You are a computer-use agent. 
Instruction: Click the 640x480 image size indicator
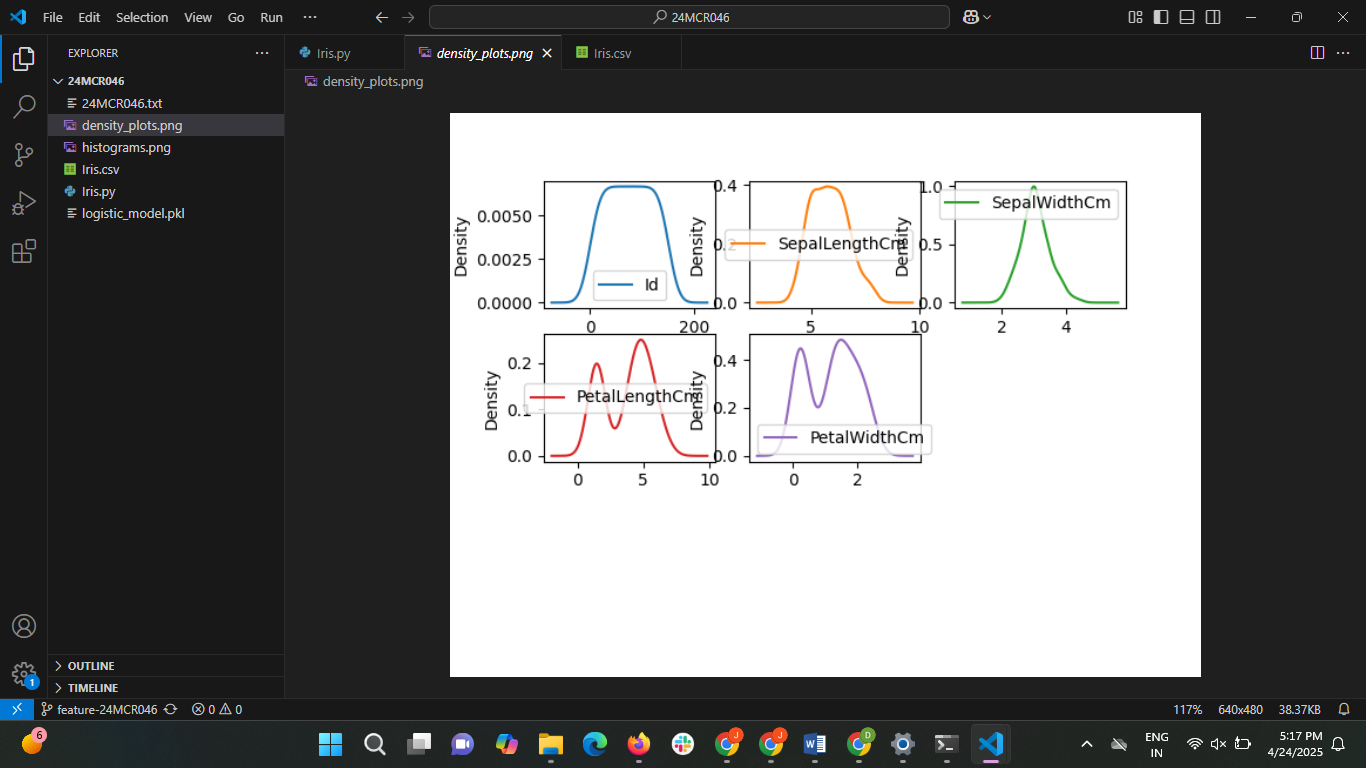coord(1240,709)
